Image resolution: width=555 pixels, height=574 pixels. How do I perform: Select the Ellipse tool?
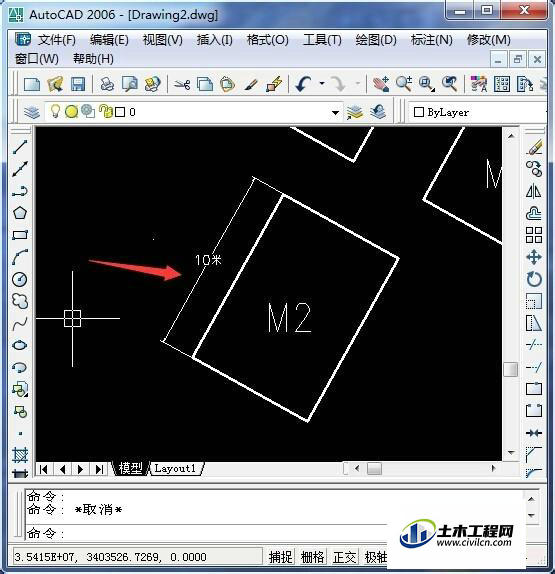[20, 345]
